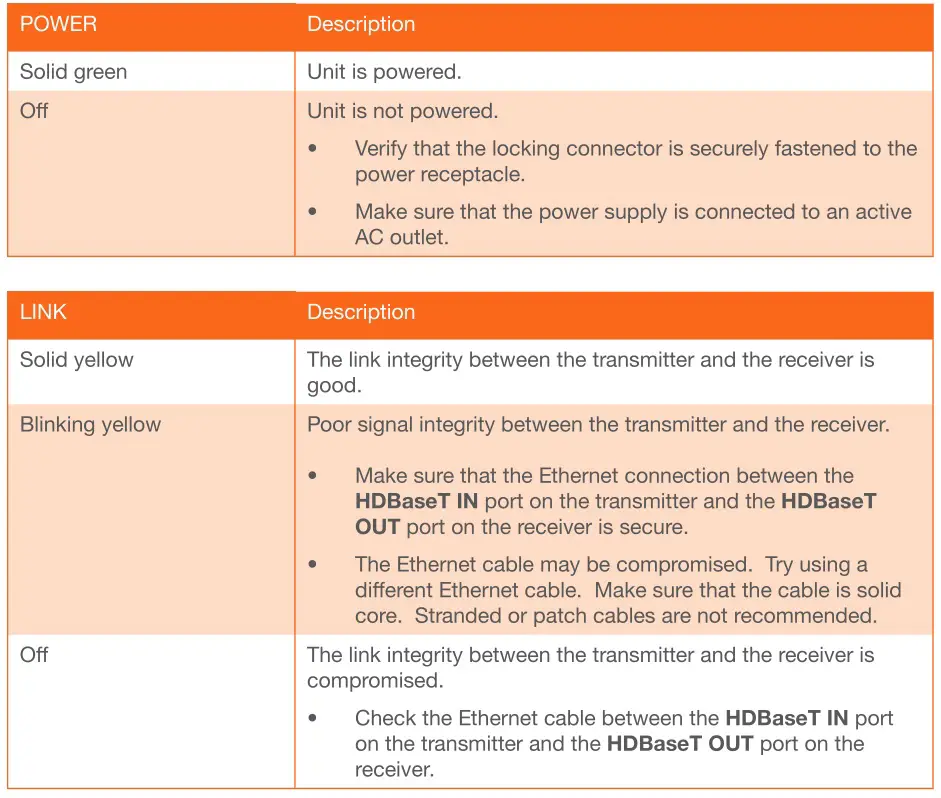941x798 pixels.
Task: Click the 'Poor signal integrity' description line
Action: tap(597, 424)
